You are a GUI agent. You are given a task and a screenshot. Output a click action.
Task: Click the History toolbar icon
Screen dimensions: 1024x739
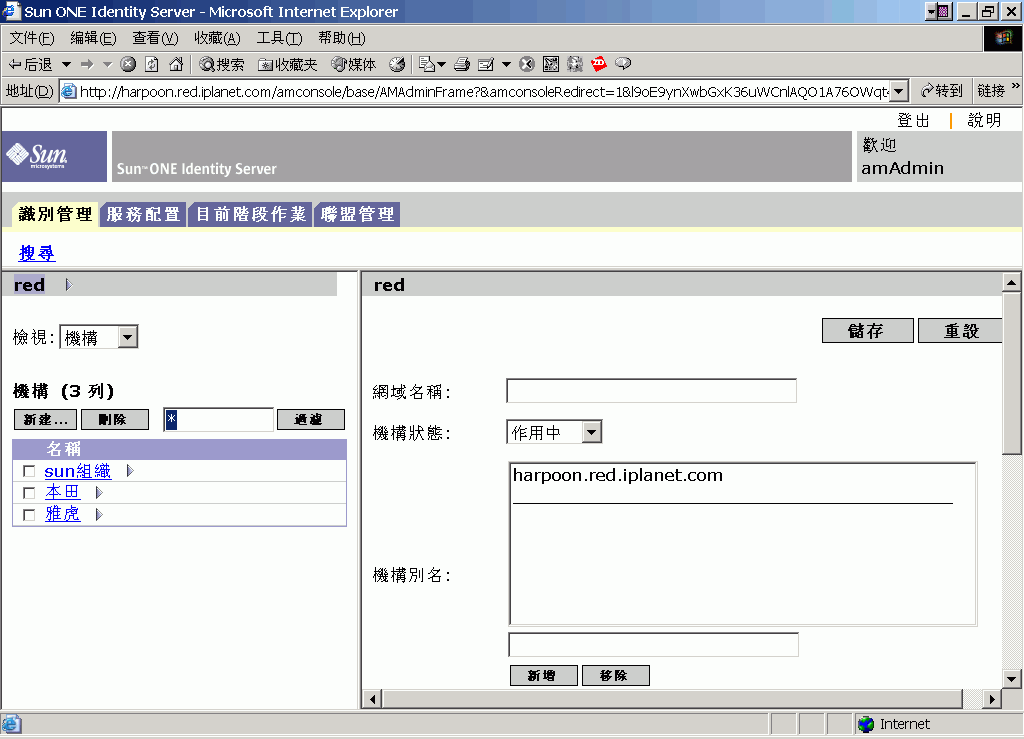[396, 64]
